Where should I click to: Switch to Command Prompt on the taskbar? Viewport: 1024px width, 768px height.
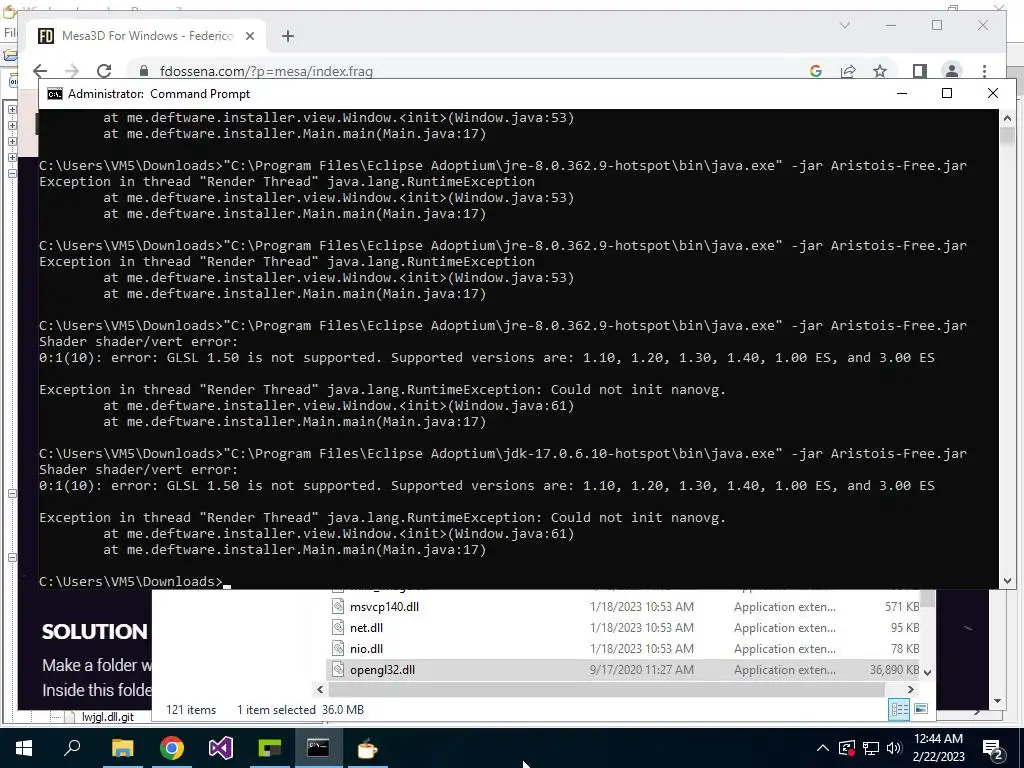tap(319, 748)
